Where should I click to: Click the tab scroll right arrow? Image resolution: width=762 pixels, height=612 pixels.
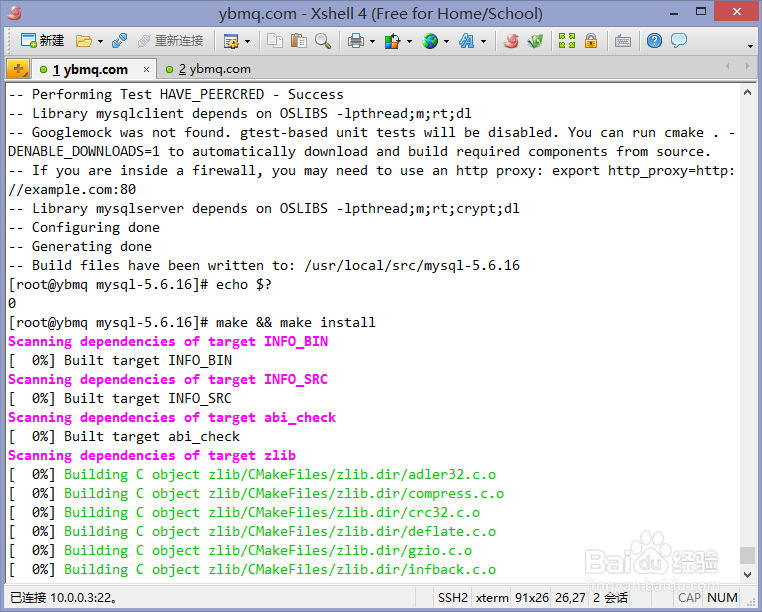point(747,66)
